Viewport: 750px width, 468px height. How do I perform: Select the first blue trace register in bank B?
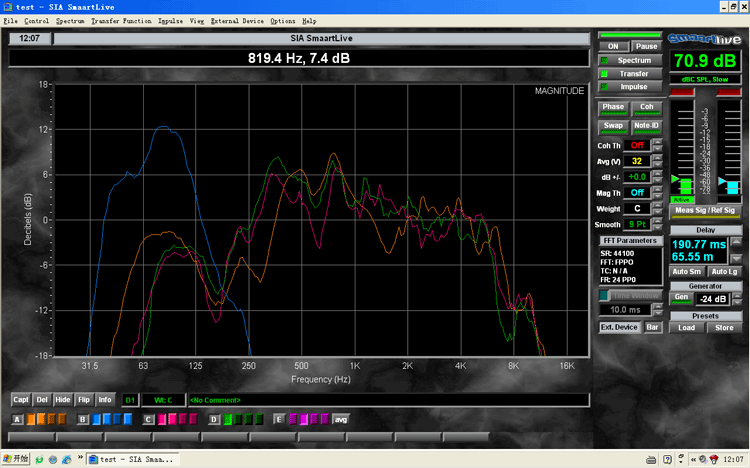pos(97,420)
